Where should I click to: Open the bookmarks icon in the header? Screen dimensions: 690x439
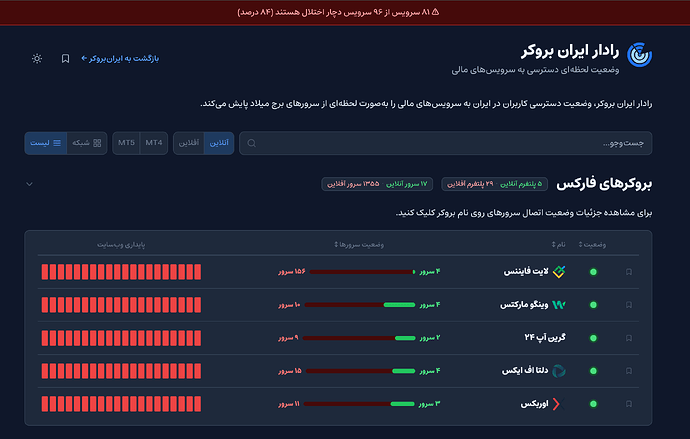coord(65,59)
